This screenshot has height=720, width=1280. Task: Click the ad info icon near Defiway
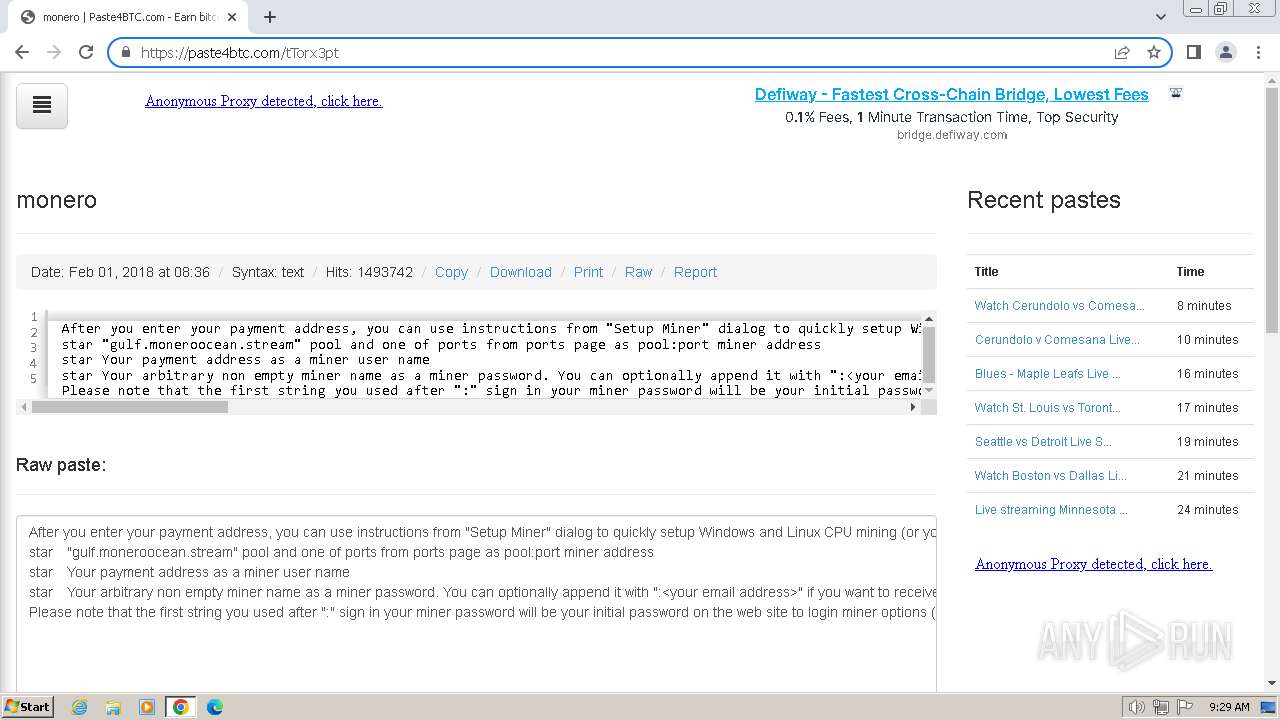[x=1176, y=93]
